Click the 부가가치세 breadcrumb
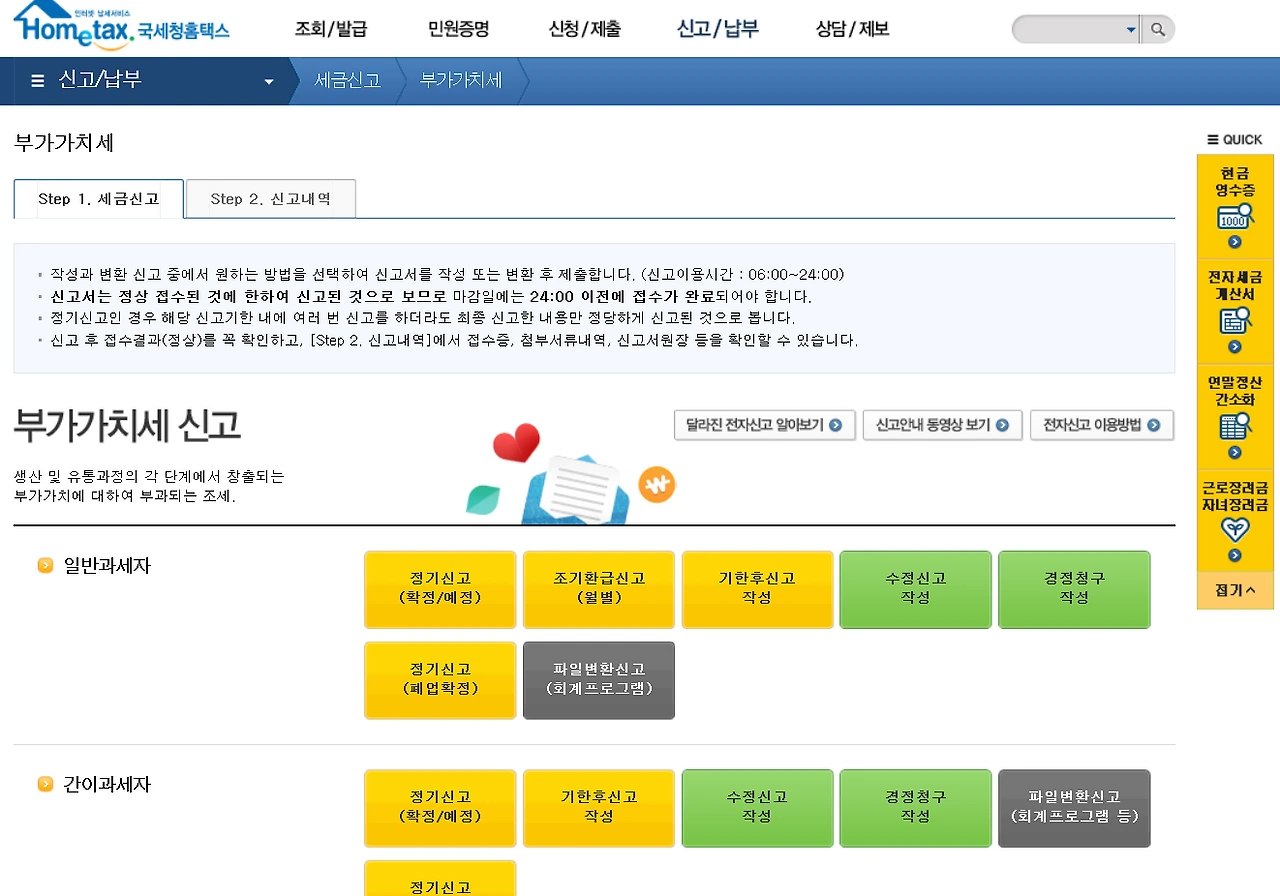 [x=461, y=81]
